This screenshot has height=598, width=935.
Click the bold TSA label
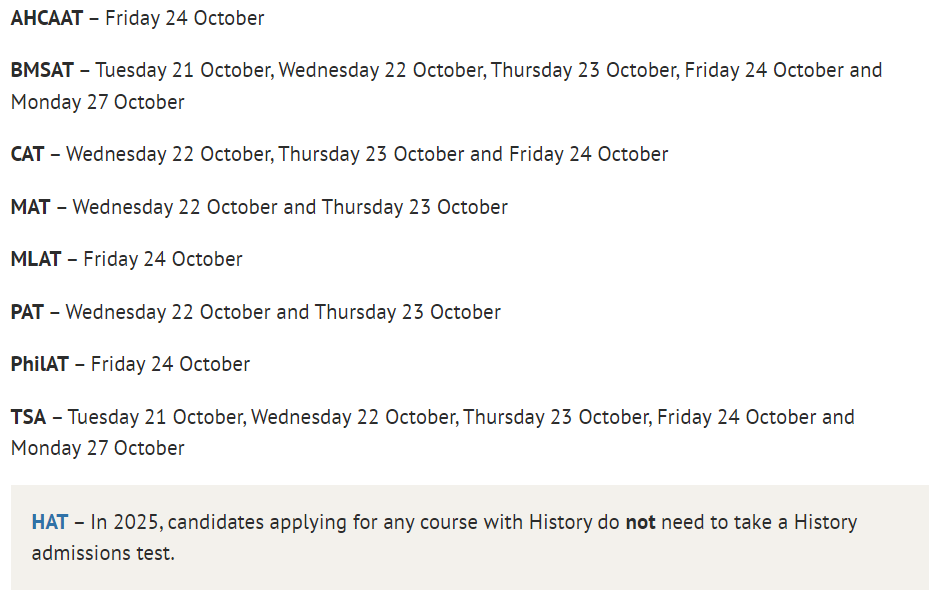[28, 417]
